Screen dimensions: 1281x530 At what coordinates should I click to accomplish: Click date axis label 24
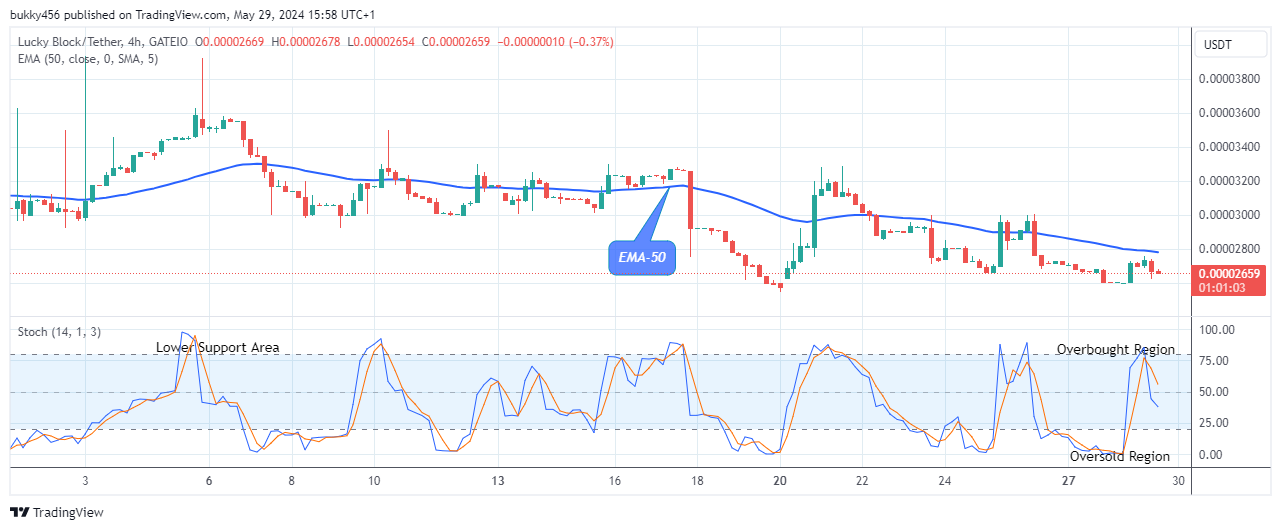(x=945, y=481)
